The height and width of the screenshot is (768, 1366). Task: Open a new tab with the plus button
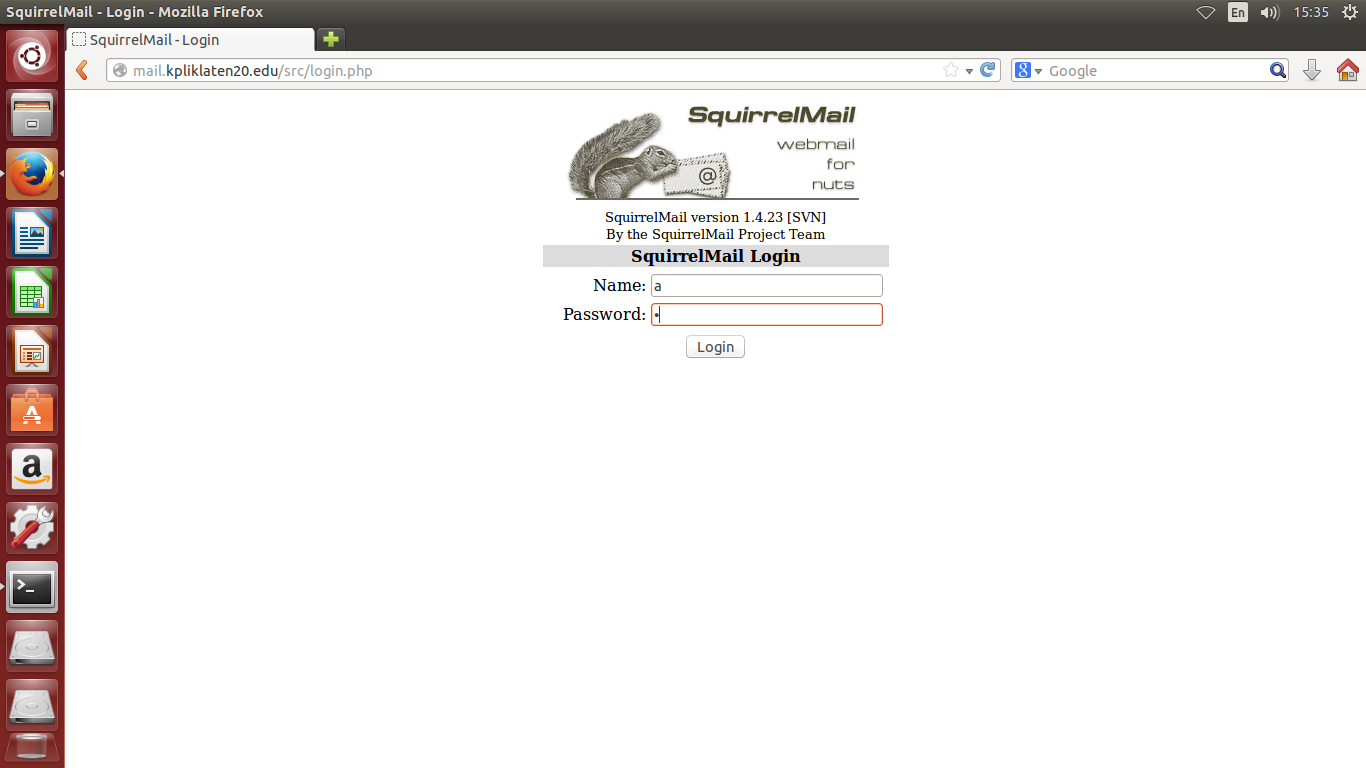[x=331, y=39]
